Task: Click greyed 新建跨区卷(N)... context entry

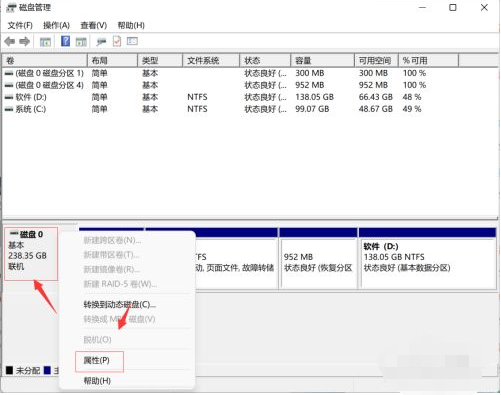Action: pyautogui.click(x=112, y=240)
